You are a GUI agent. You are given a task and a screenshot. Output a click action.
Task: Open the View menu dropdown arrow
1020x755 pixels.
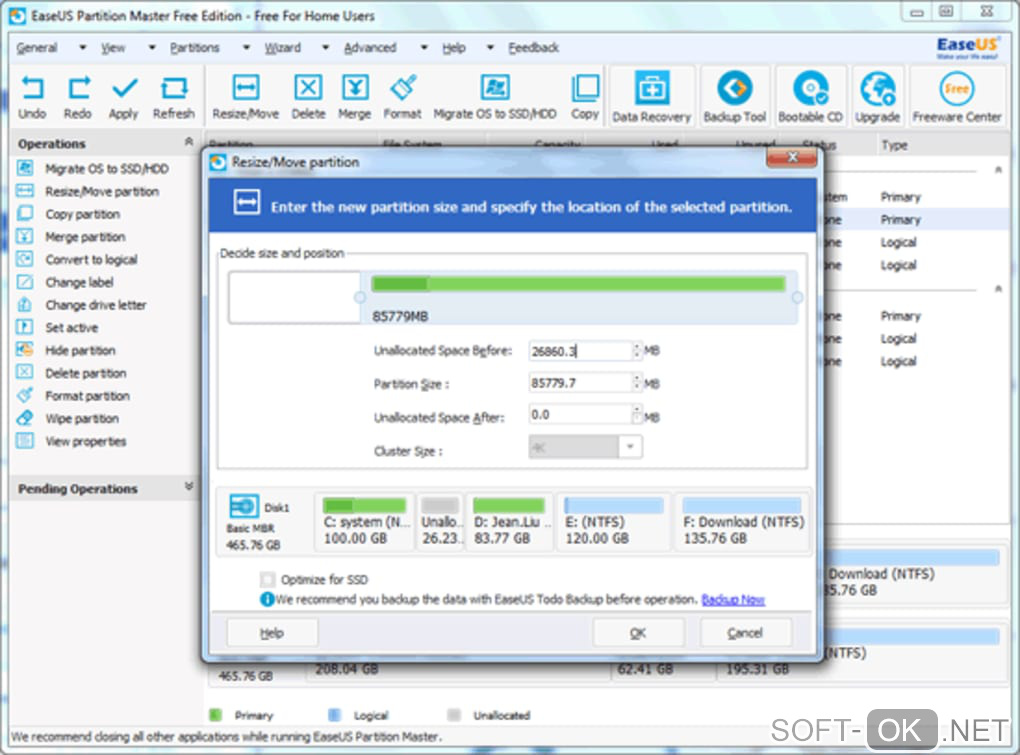(152, 47)
